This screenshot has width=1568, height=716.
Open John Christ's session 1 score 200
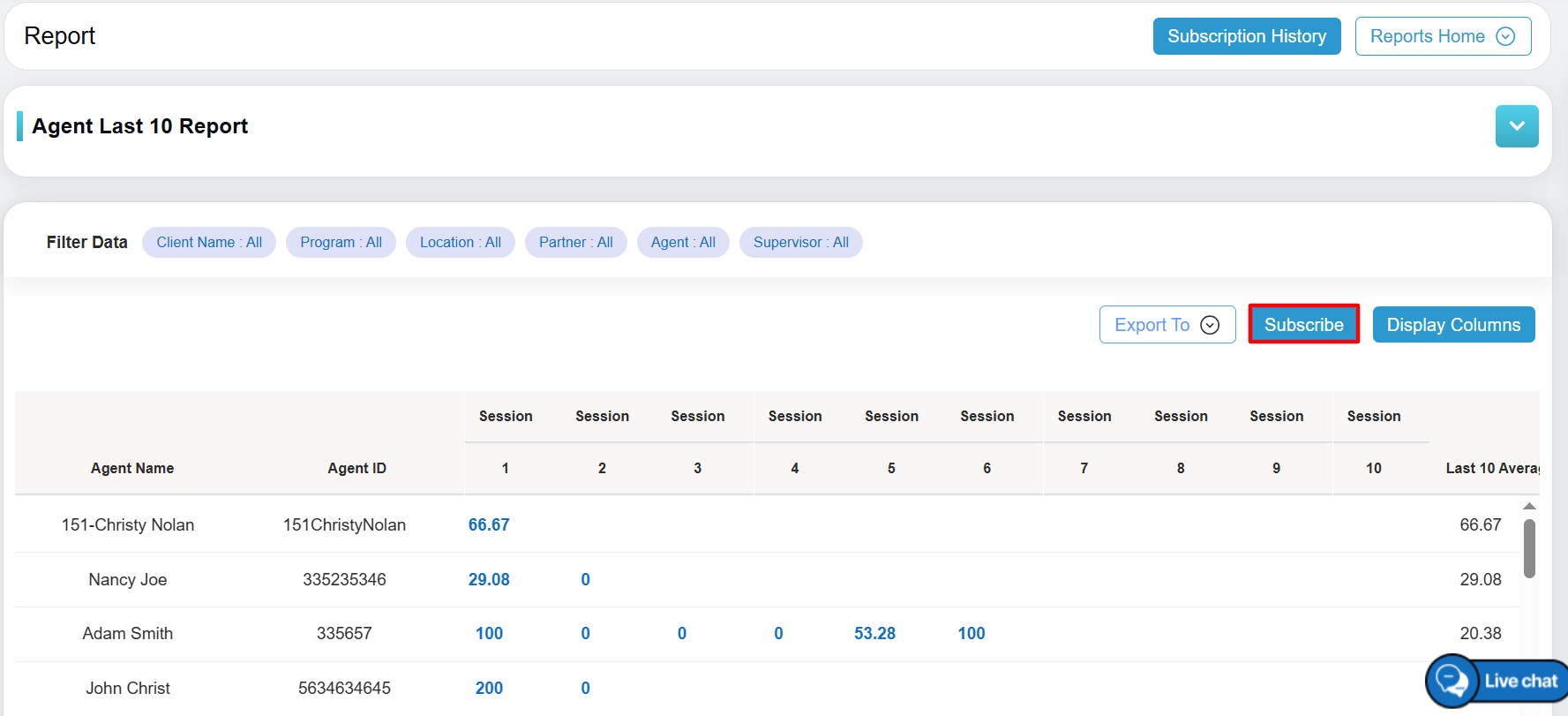(489, 688)
